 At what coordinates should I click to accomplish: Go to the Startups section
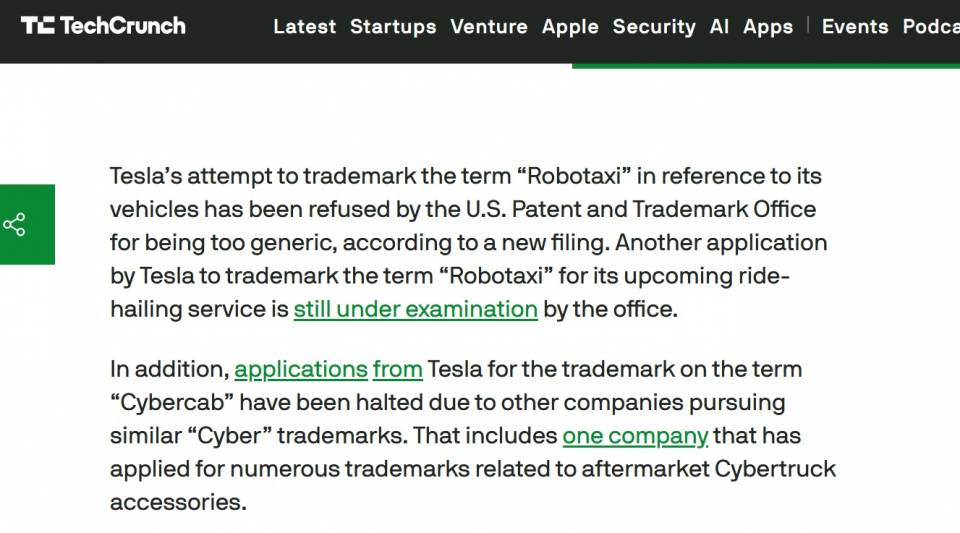point(393,26)
